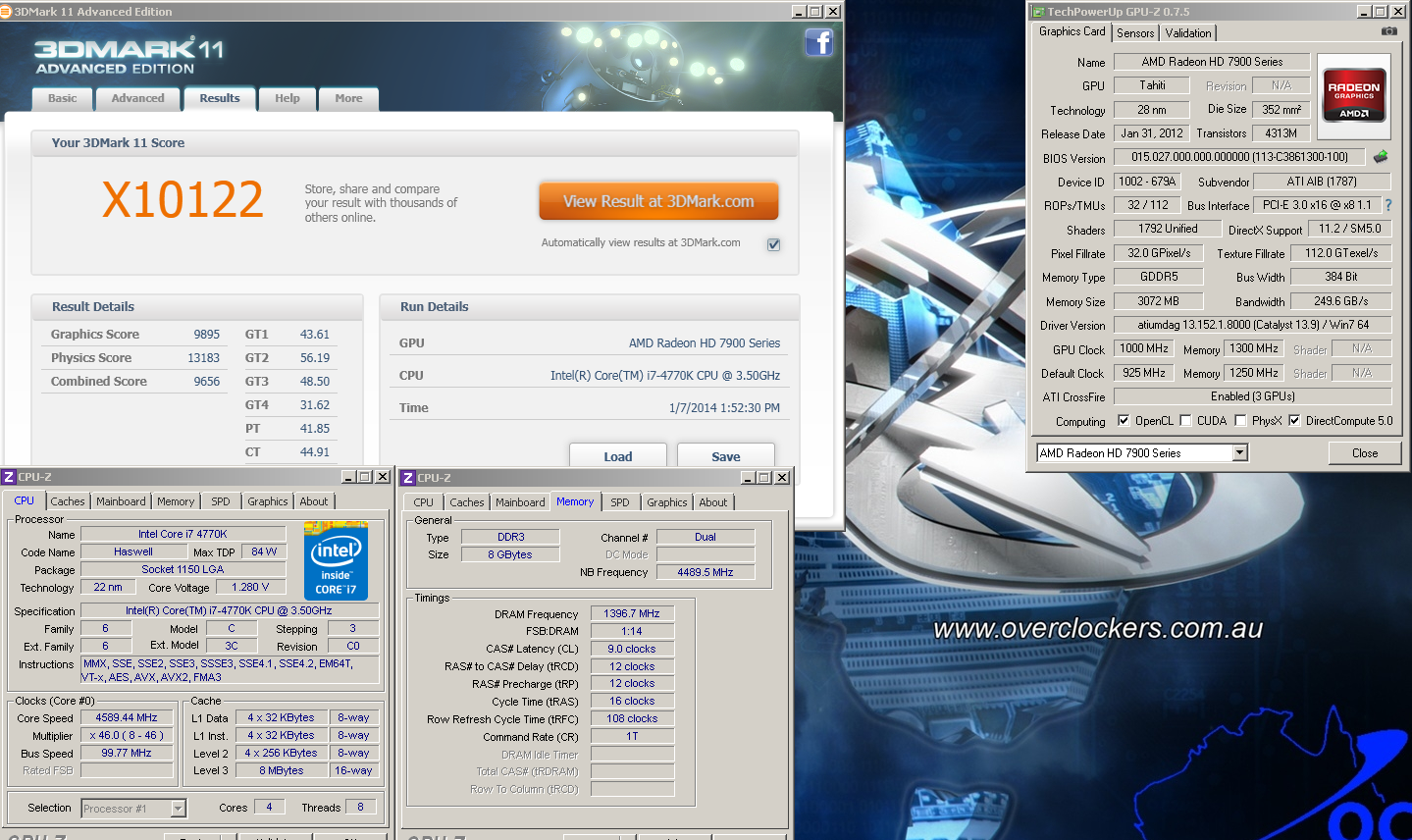The height and width of the screenshot is (840, 1412).
Task: Click Physics Score value 13183
Action: point(204,358)
